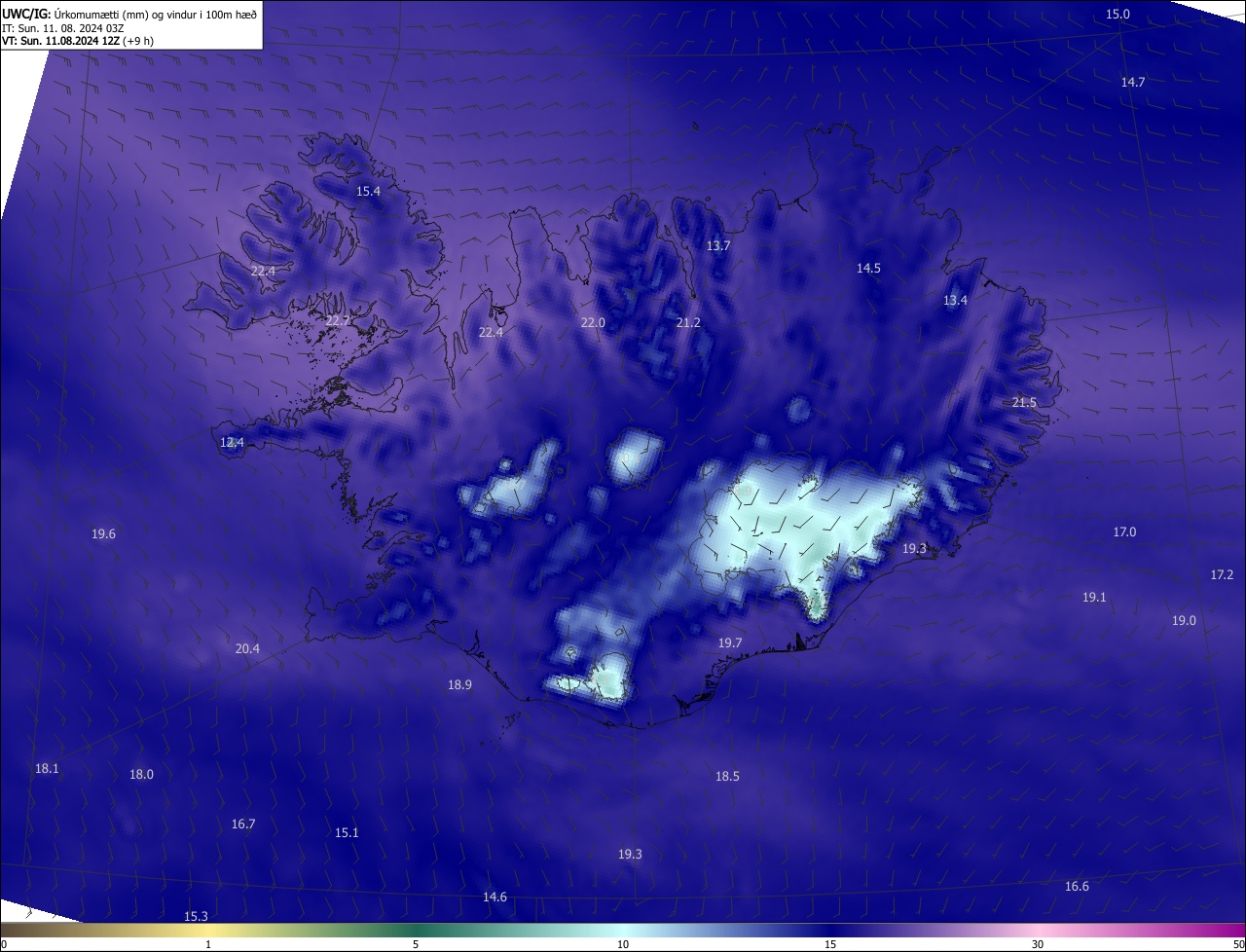Click the colorbar tick label 50
This screenshot has height=952, width=1246.
pyautogui.click(x=1238, y=945)
